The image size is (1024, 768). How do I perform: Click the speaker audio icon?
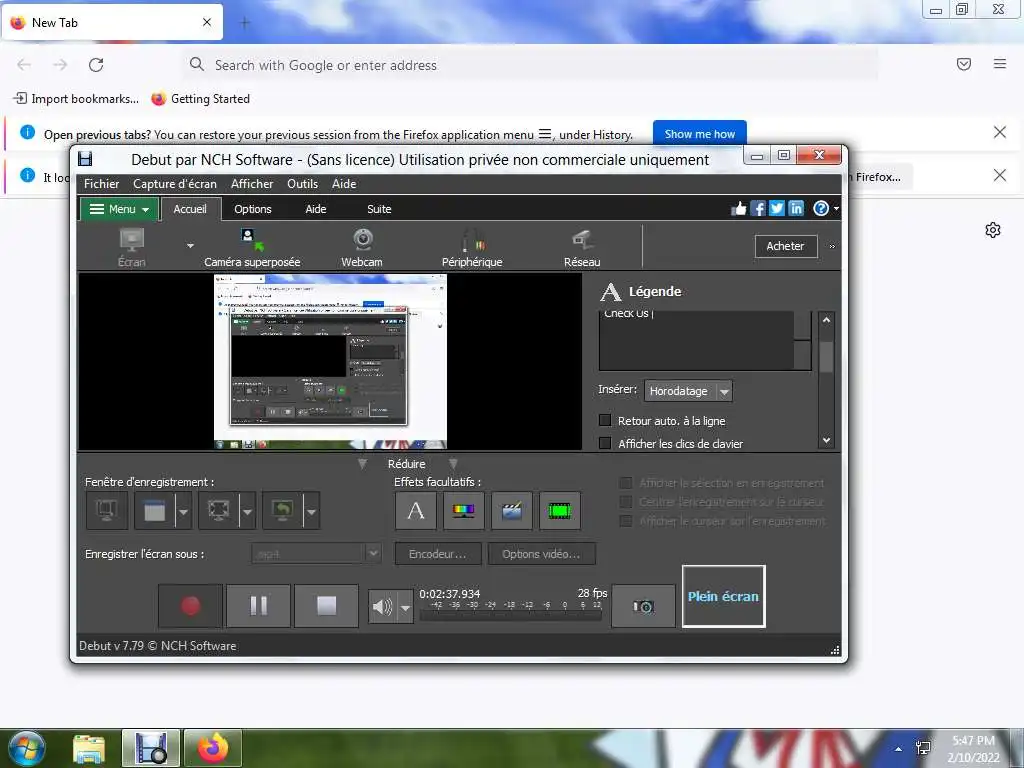tap(383, 607)
